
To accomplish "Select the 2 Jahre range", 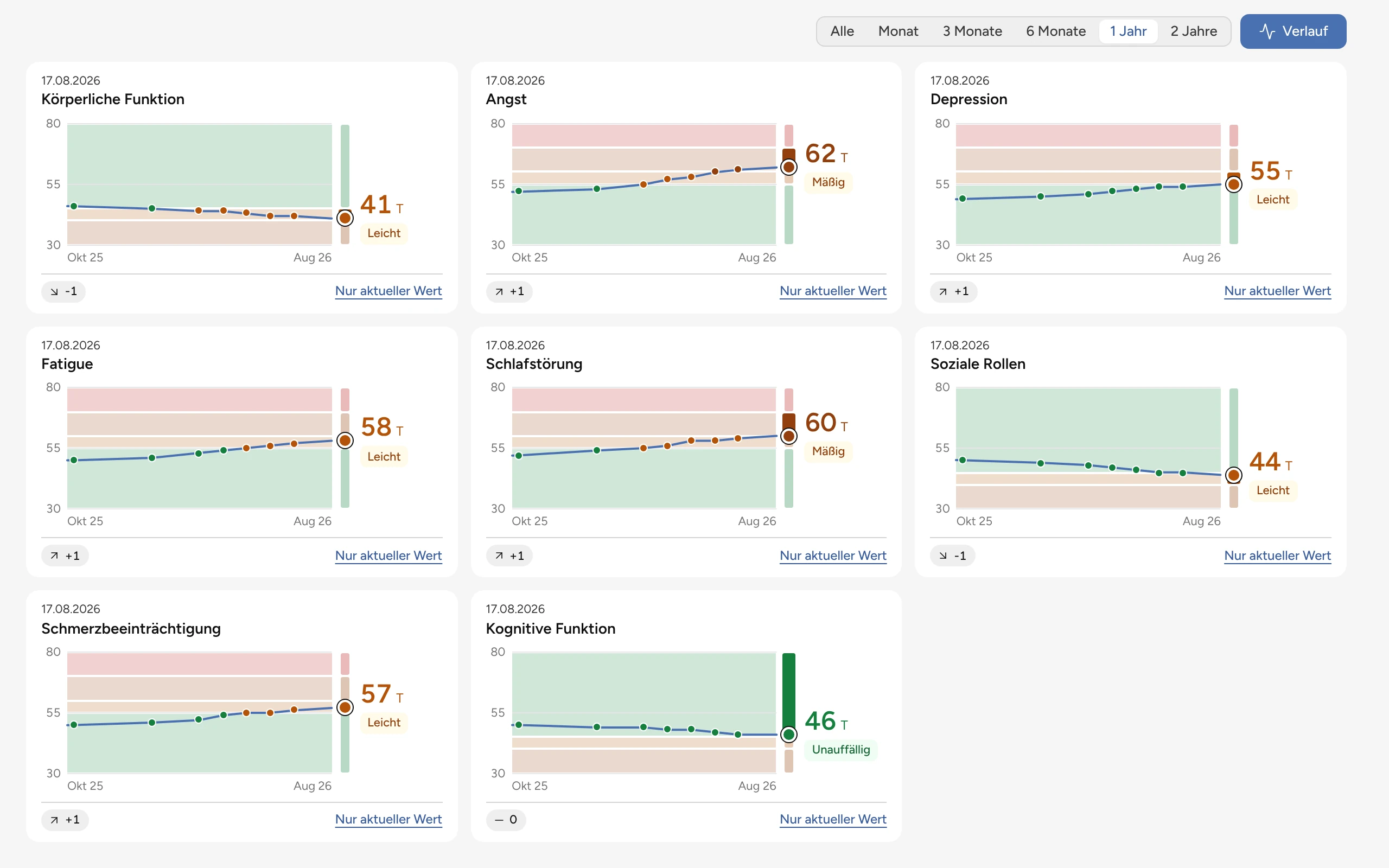I will 1193,31.
